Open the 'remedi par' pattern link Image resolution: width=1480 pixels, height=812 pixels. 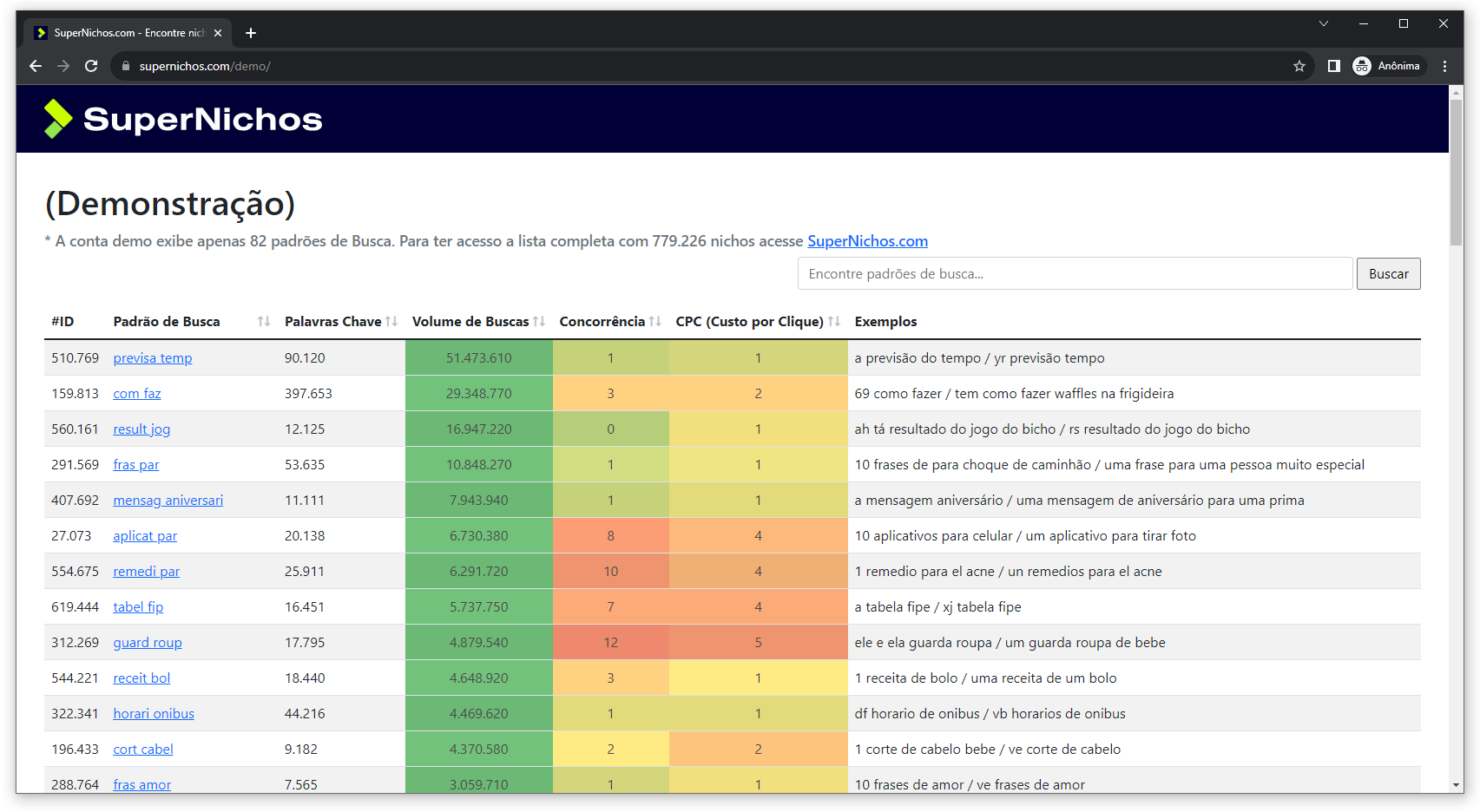coord(147,572)
